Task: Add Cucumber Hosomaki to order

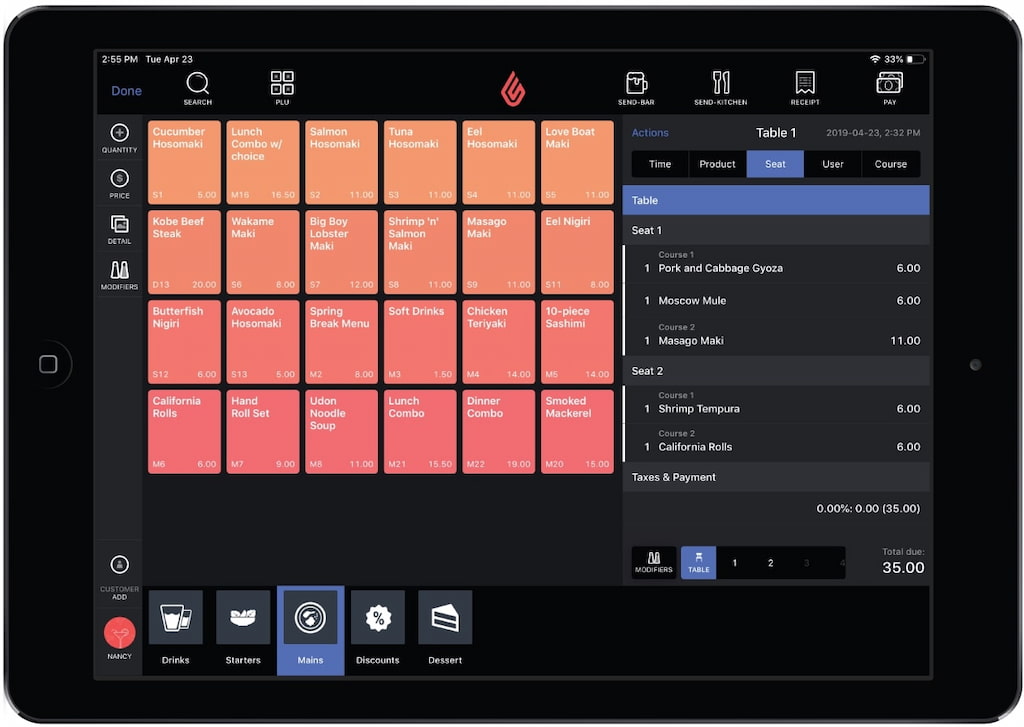Action: click(184, 162)
